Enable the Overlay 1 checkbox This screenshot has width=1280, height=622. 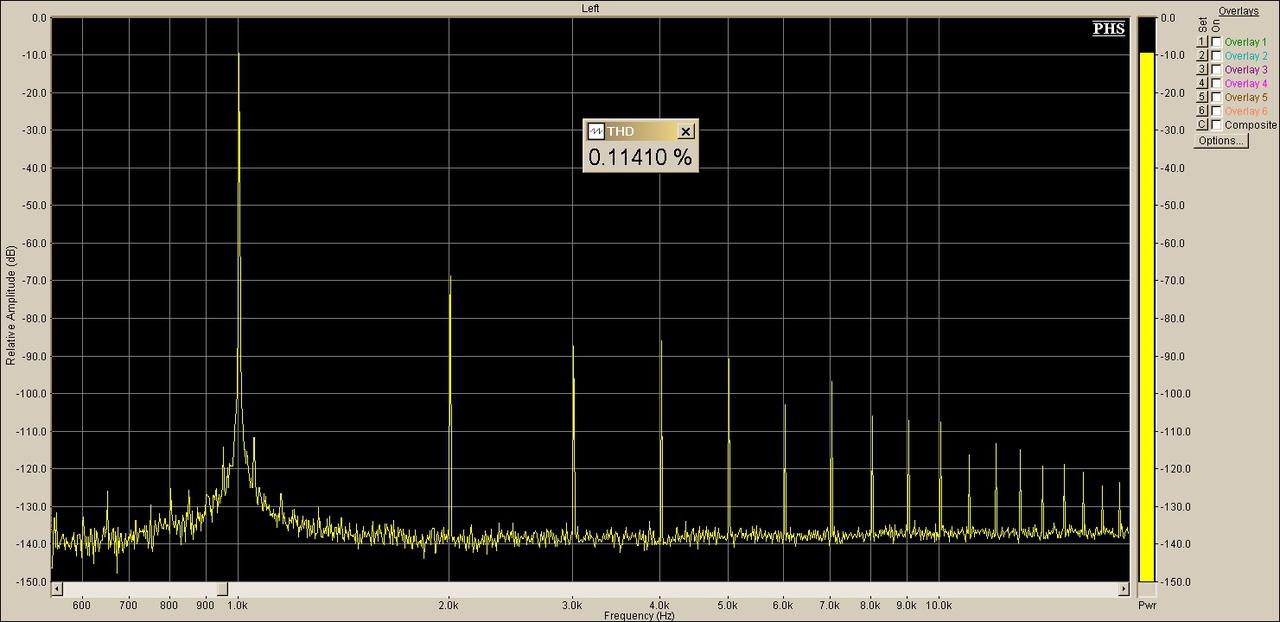point(1216,42)
